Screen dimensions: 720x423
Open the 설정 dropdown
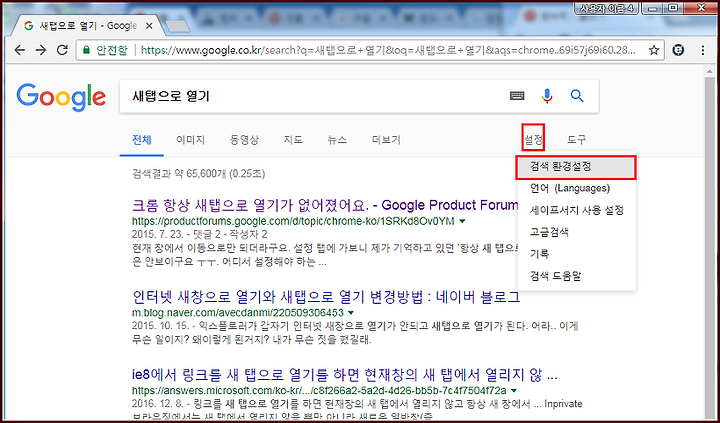tap(533, 140)
